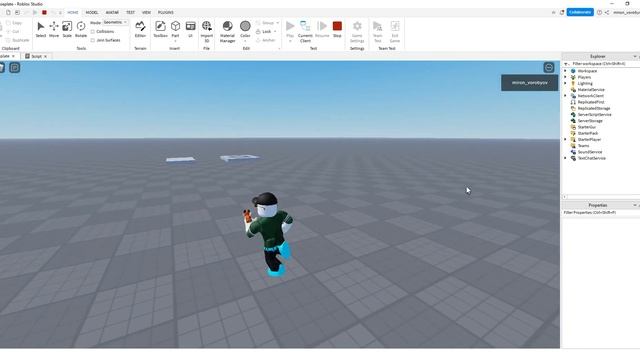The image size is (640, 360).
Task: Switch to the HOME ribbon tab
Action: pos(73,13)
